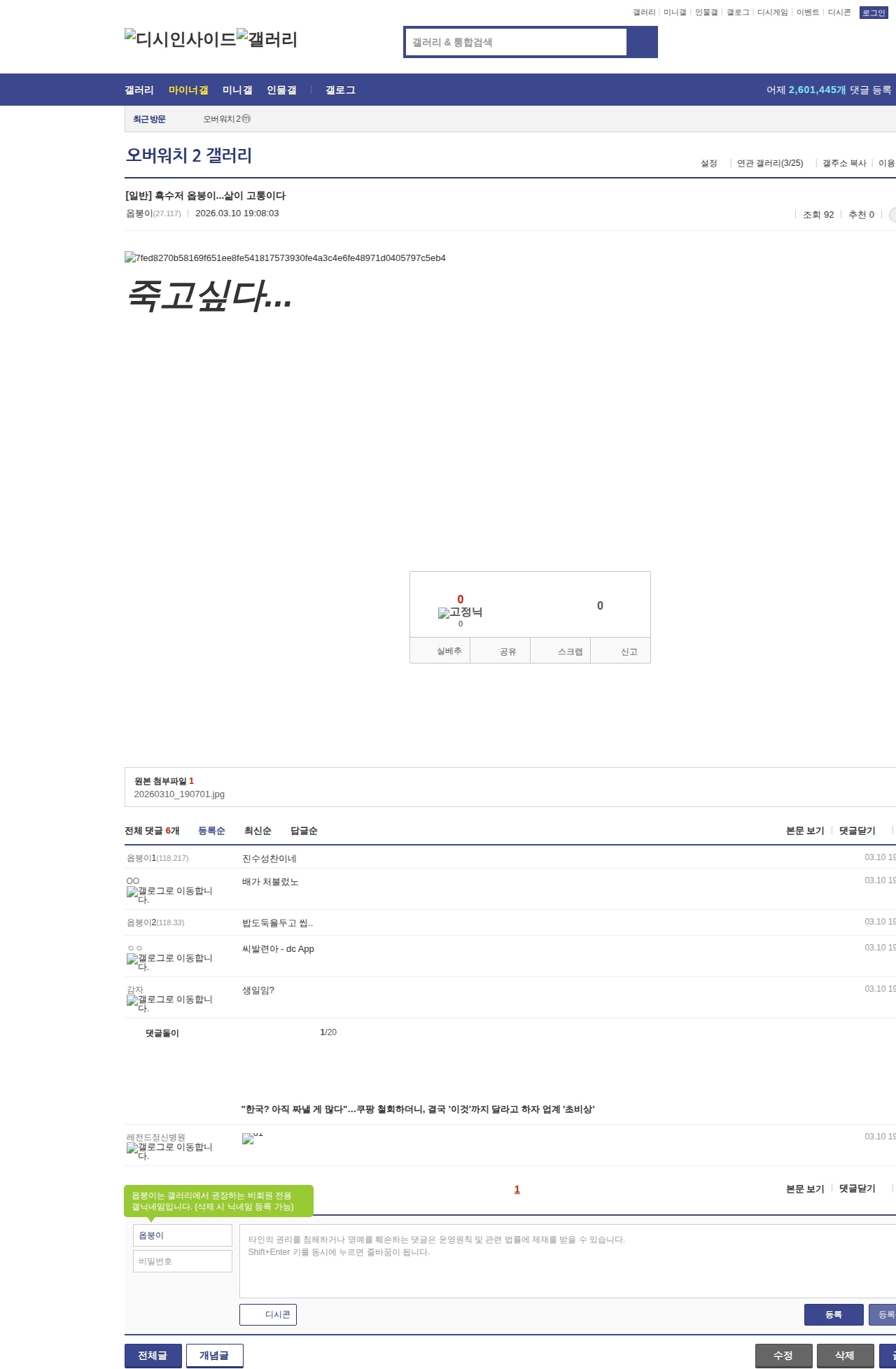Click the broken attached image 7fed8270b...

[285, 258]
